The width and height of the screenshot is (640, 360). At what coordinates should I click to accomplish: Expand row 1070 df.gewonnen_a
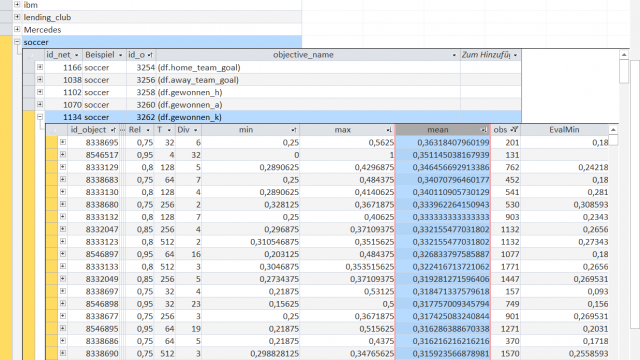point(40,104)
